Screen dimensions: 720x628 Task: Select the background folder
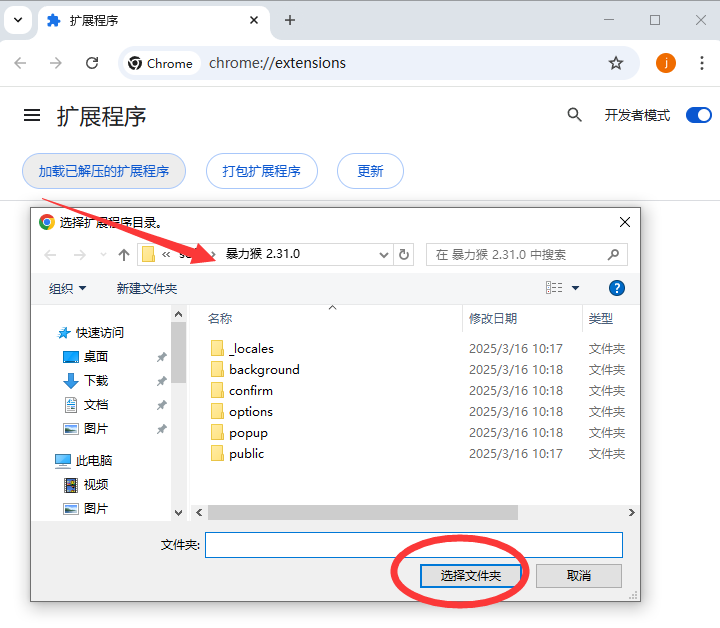pos(255,370)
